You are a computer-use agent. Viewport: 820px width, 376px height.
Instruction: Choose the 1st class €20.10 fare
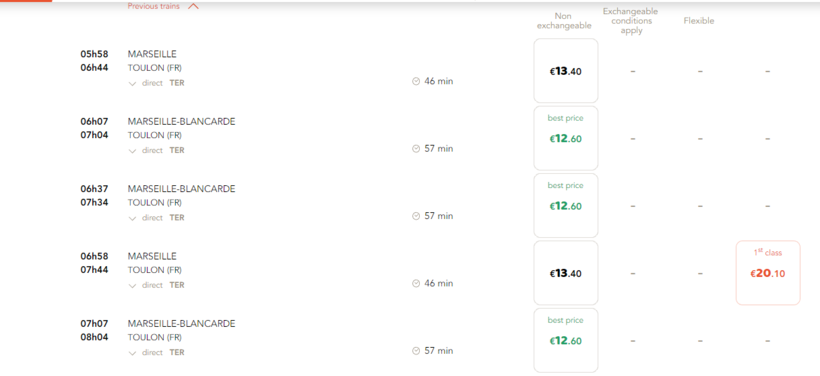768,273
